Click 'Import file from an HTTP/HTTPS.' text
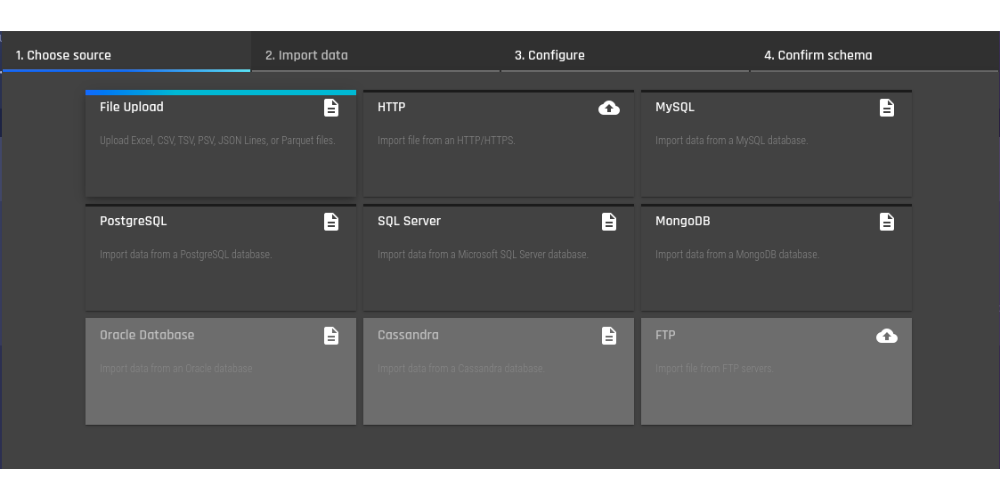1000x500 pixels. coord(446,140)
